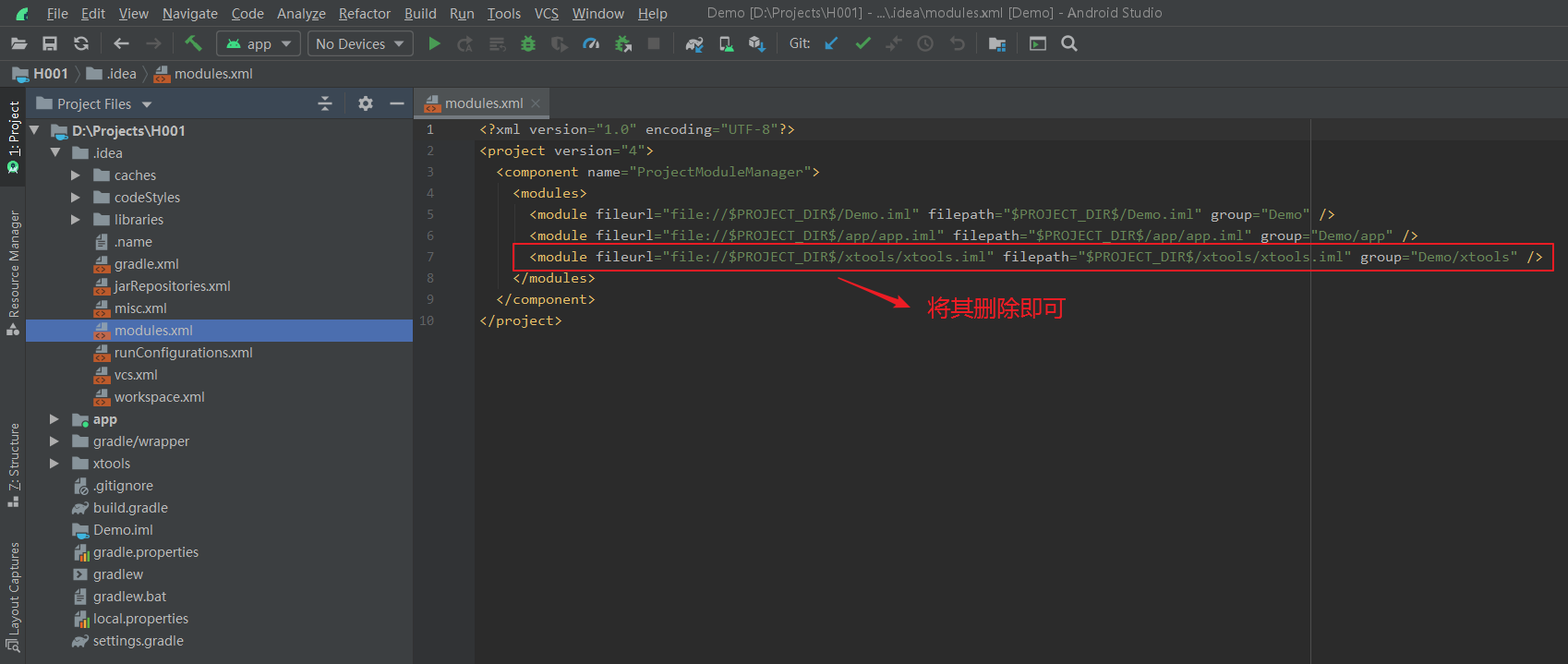This screenshot has height=664, width=1568.
Task: Toggle the Layout Captures tool window
Action: 13,598
